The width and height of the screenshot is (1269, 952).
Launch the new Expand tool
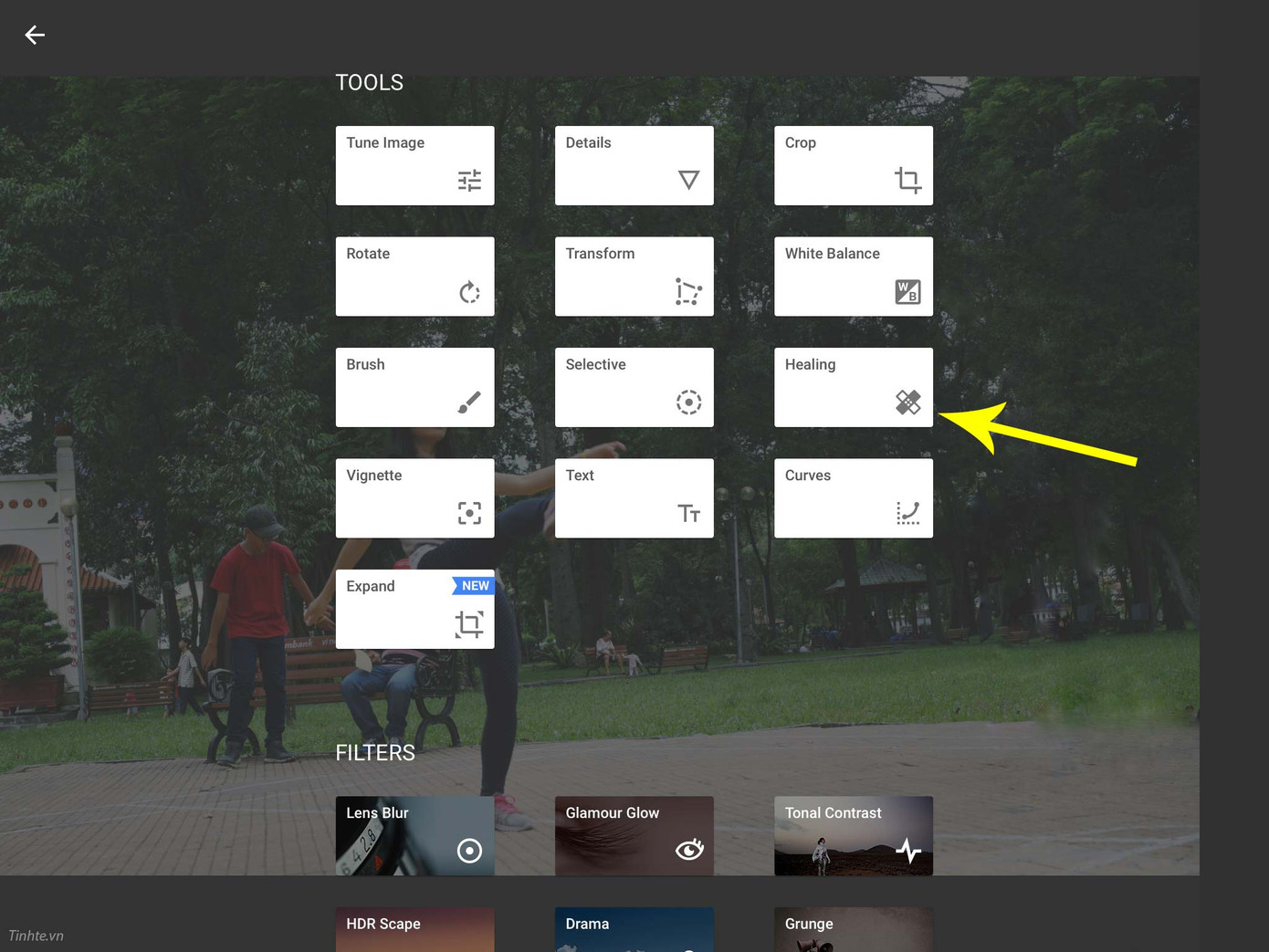(x=414, y=609)
